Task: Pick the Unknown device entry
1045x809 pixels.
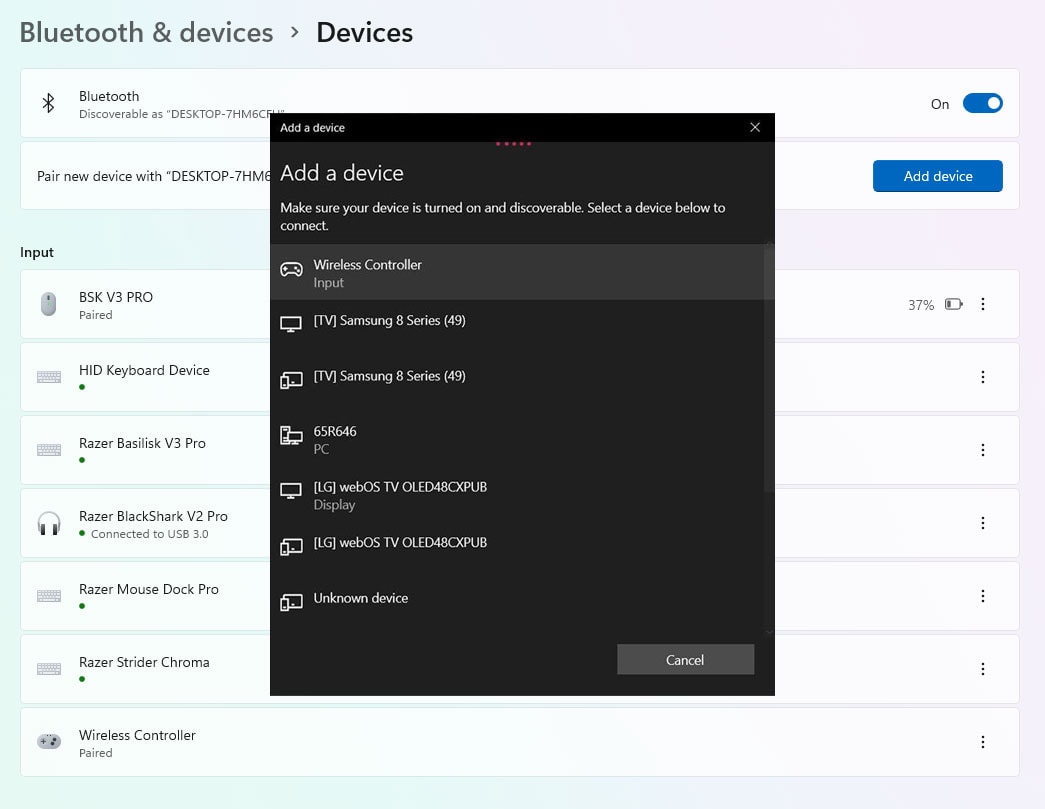Action: coord(361,598)
